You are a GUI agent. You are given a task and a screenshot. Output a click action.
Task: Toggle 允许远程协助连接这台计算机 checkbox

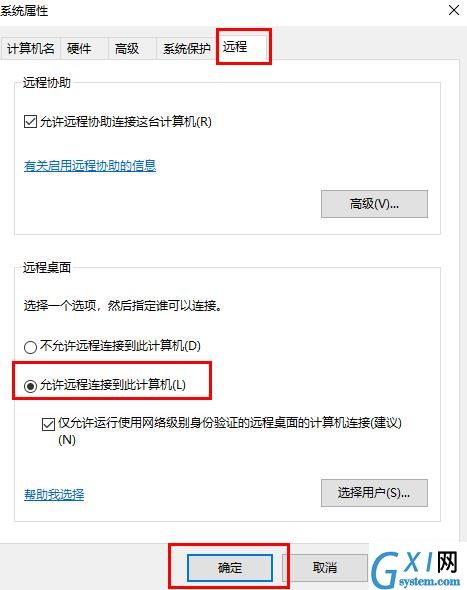click(x=30, y=122)
